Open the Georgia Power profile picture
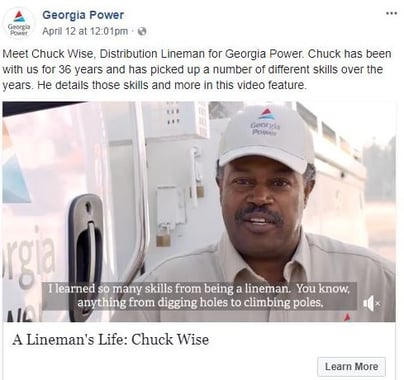 (x=19, y=24)
